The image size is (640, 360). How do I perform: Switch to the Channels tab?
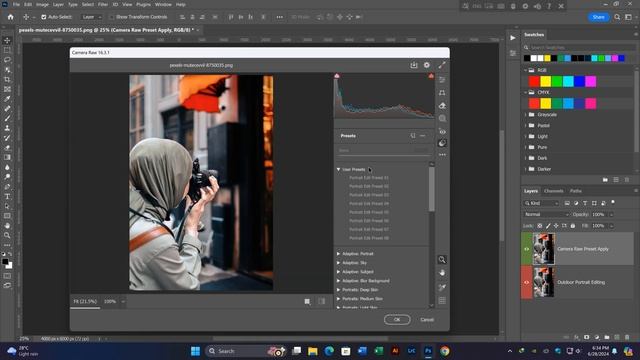point(553,191)
